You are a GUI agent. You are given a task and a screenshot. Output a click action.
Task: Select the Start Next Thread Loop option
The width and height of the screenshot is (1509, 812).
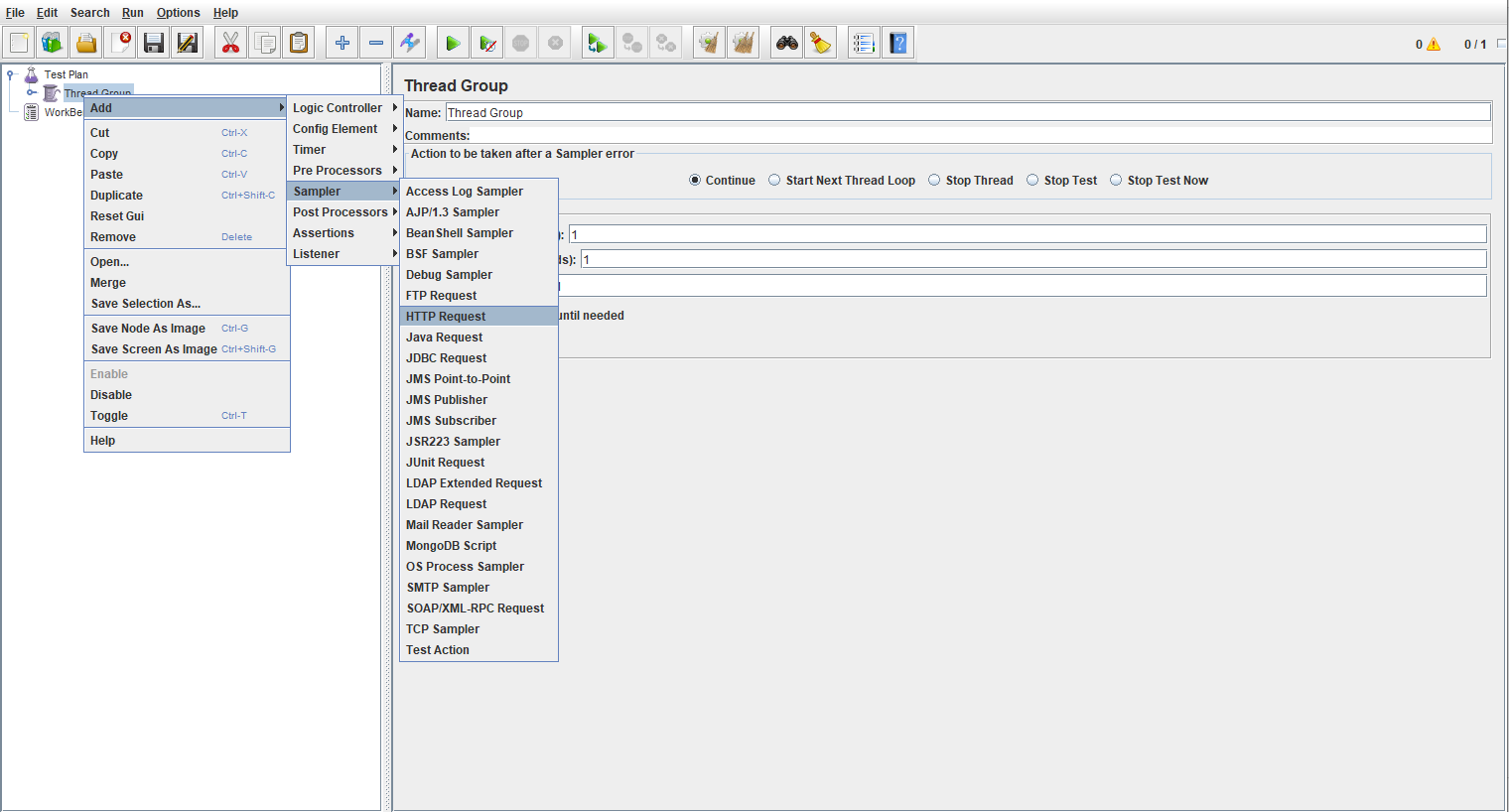(x=774, y=181)
